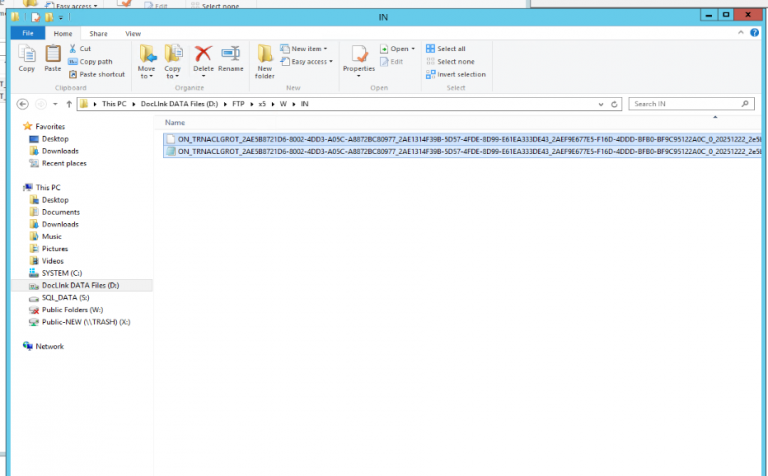Click Select none
Viewport: 768px width, 476px height.
click(450, 62)
